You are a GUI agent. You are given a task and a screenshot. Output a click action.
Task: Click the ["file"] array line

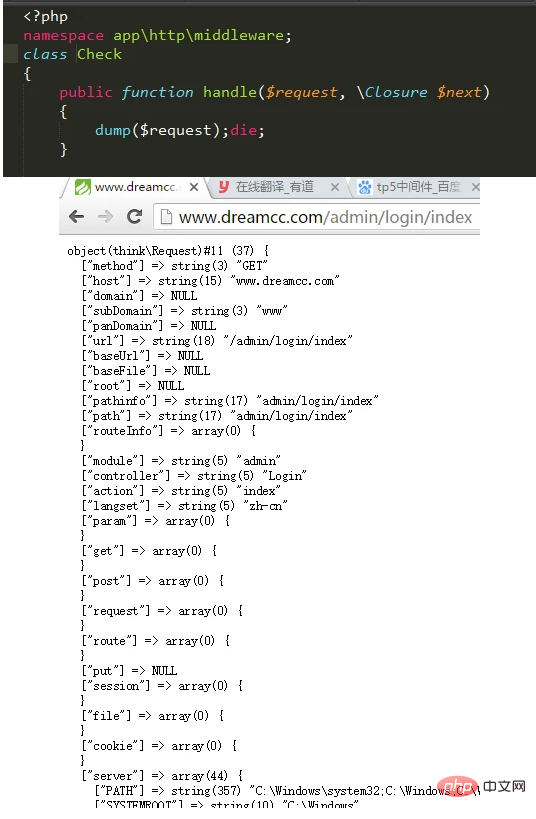[153, 717]
